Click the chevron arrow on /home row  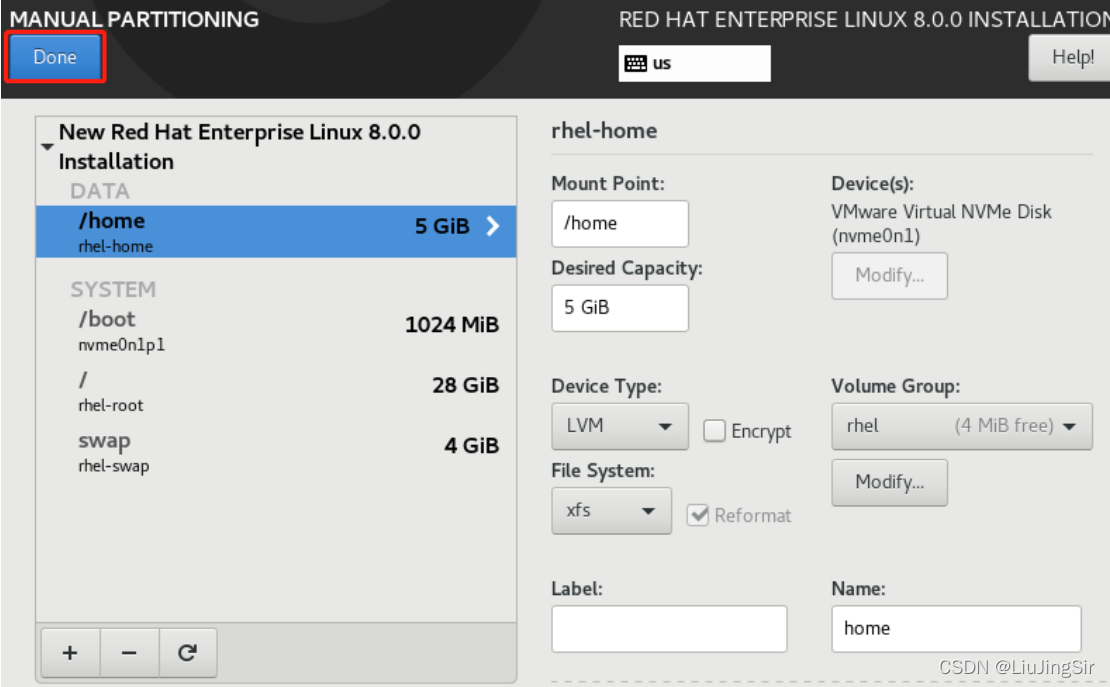click(x=493, y=226)
